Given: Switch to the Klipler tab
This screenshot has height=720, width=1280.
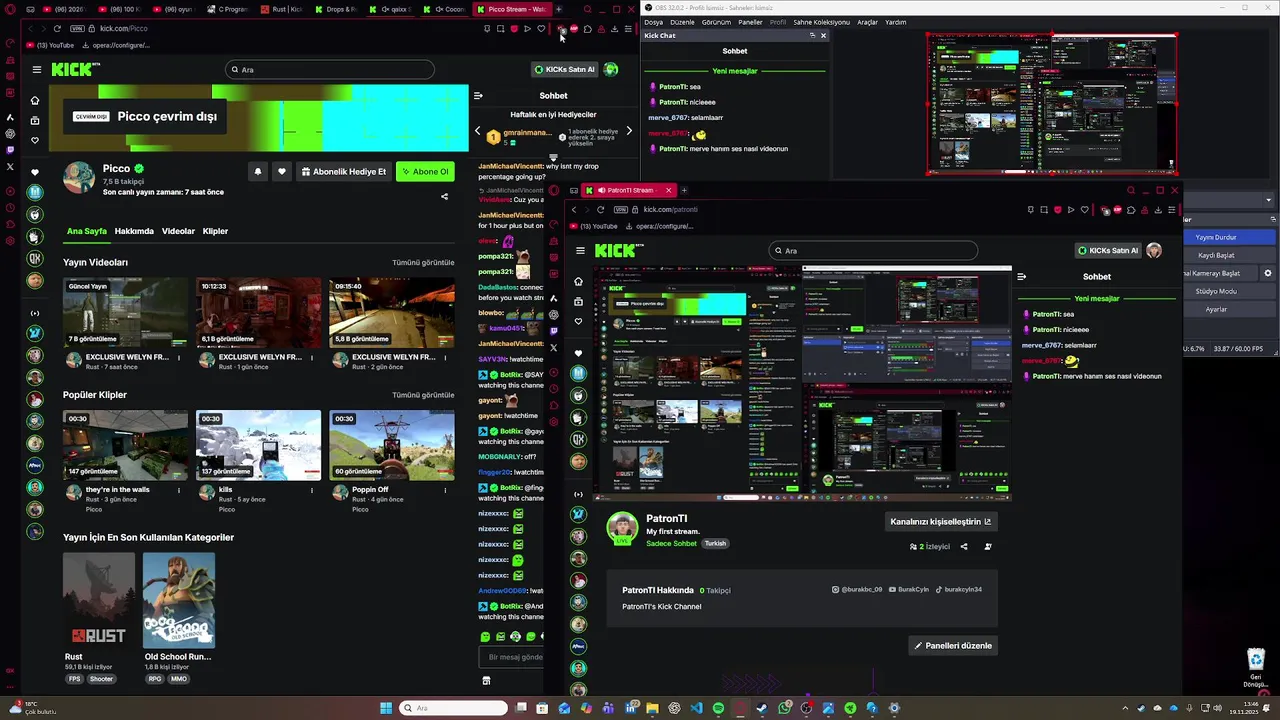Looking at the screenshot, I should [x=215, y=231].
